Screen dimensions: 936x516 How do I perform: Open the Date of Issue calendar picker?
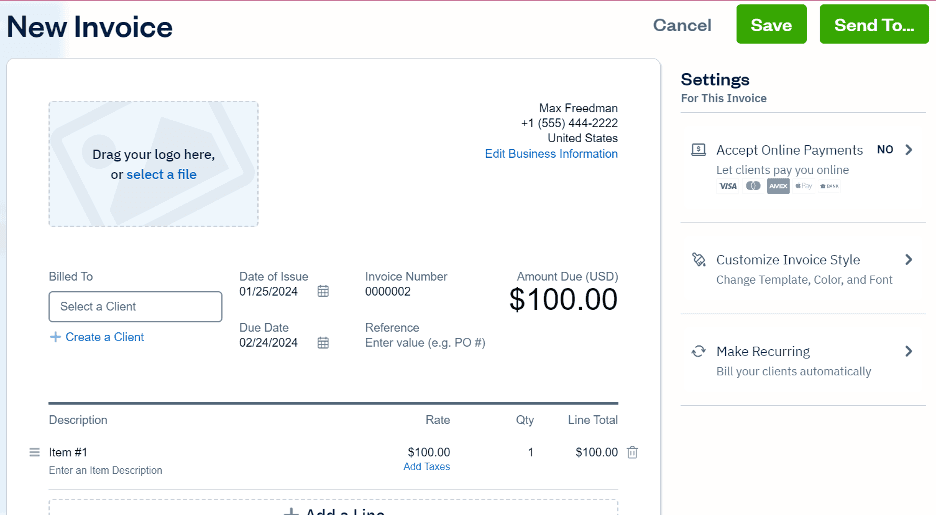click(x=323, y=292)
